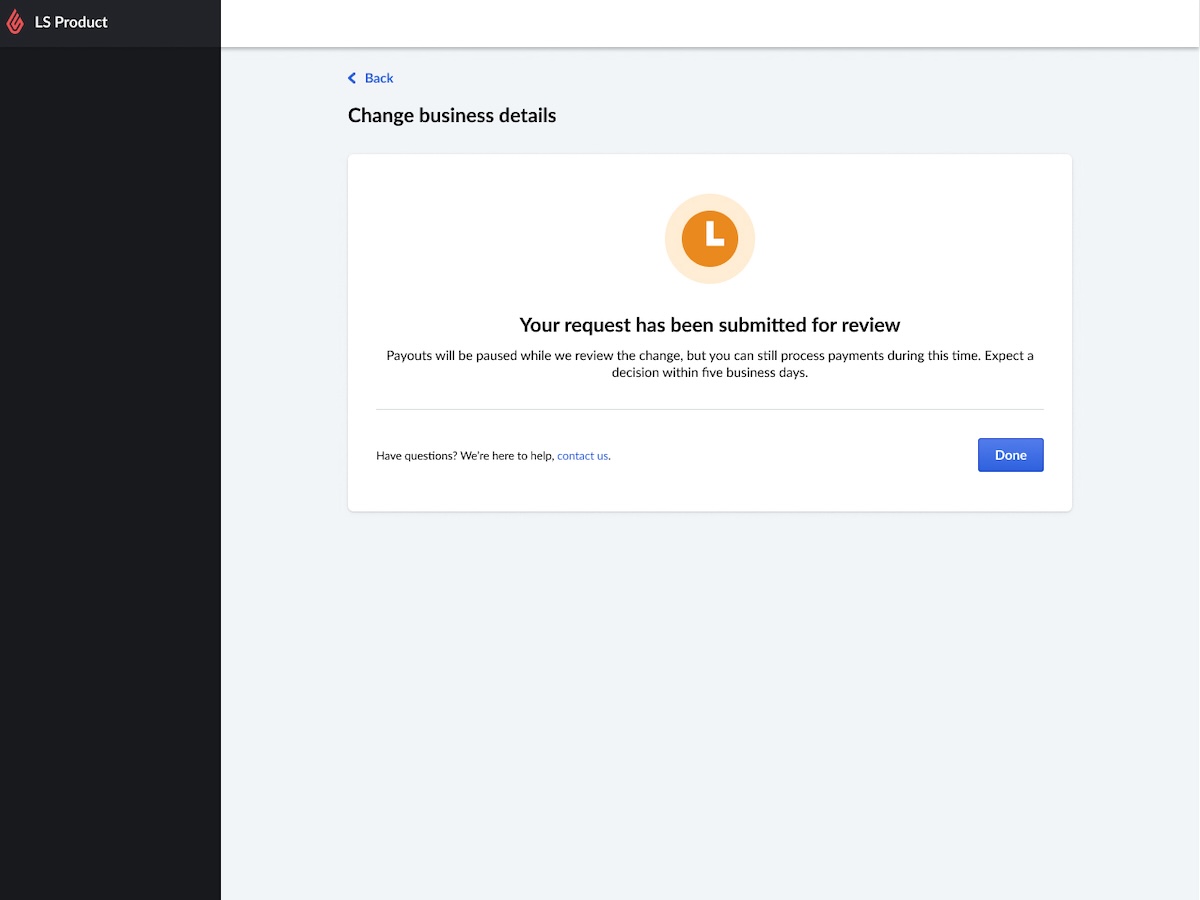Click the horizontal divider above Done
1200x900 pixels.
[710, 409]
